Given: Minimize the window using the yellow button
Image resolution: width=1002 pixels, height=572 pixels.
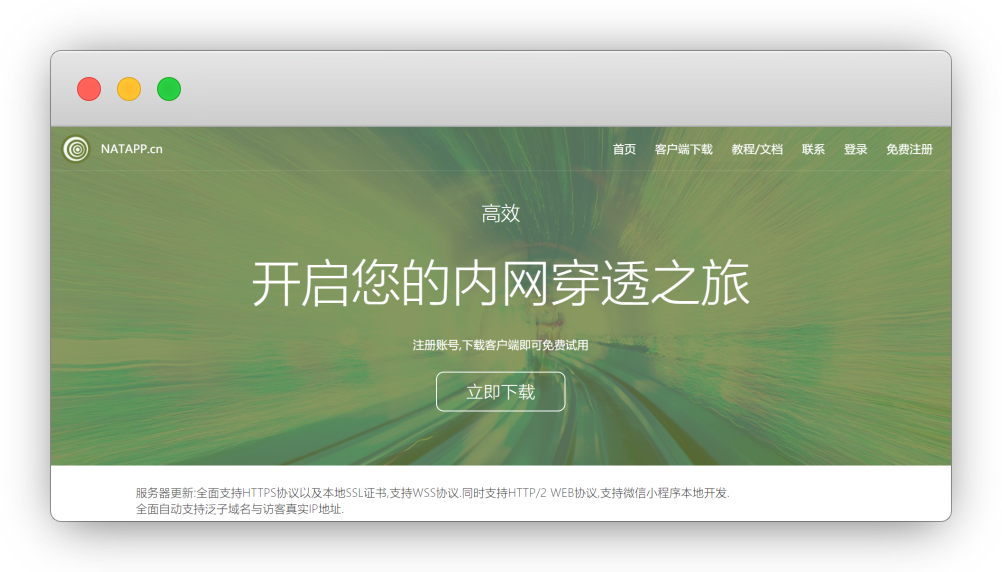Looking at the screenshot, I should click(x=129, y=89).
